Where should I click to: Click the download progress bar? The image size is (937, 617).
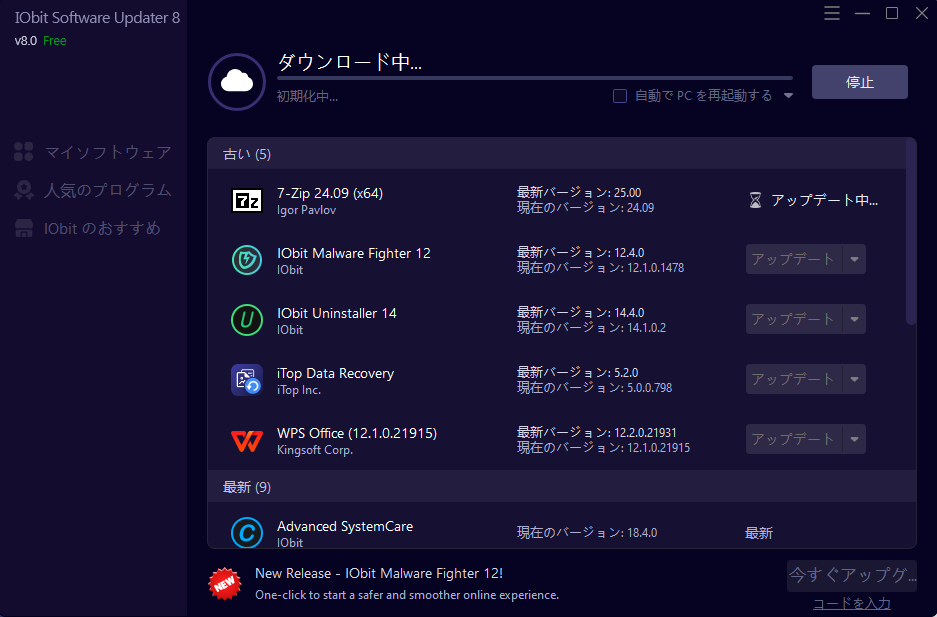[535, 78]
